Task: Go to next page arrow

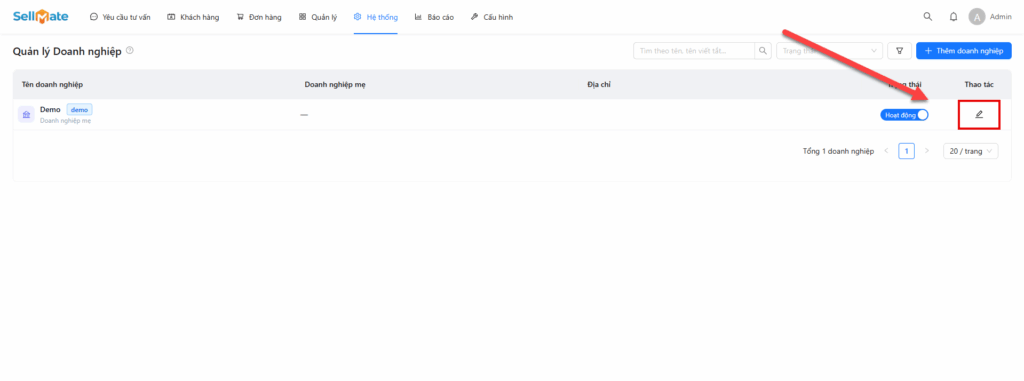Action: [x=927, y=151]
